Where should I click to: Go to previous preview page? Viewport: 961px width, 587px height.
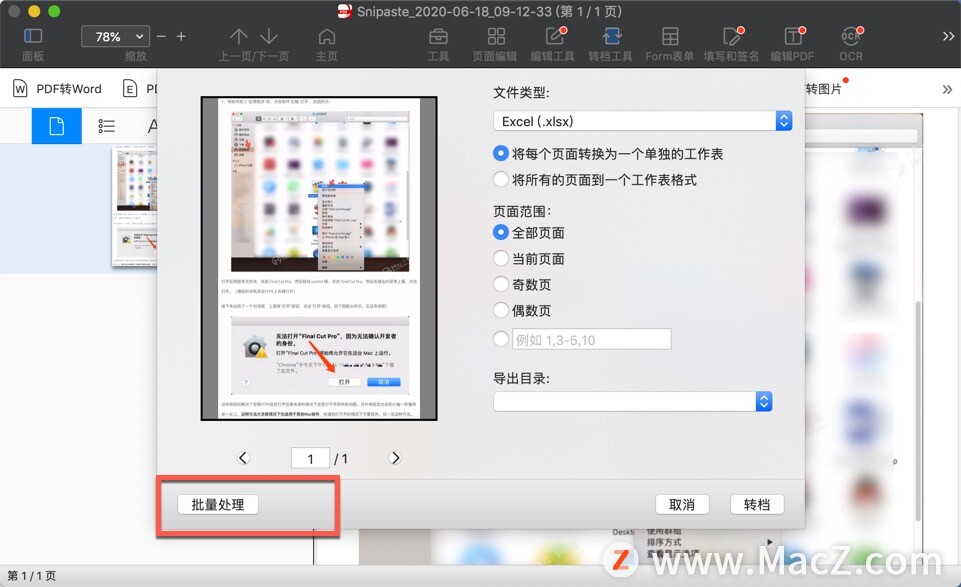click(243, 458)
